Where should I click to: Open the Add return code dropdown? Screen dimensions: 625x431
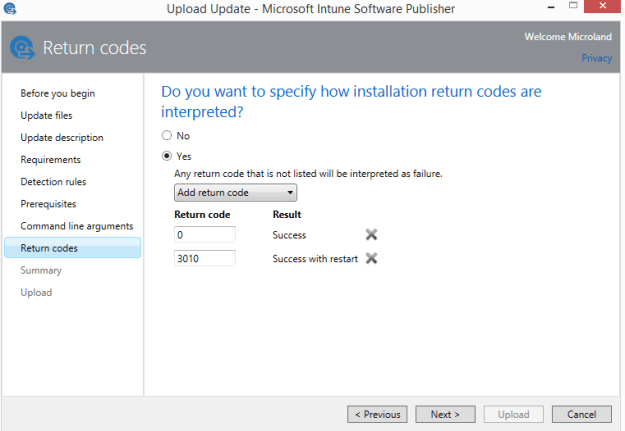235,193
